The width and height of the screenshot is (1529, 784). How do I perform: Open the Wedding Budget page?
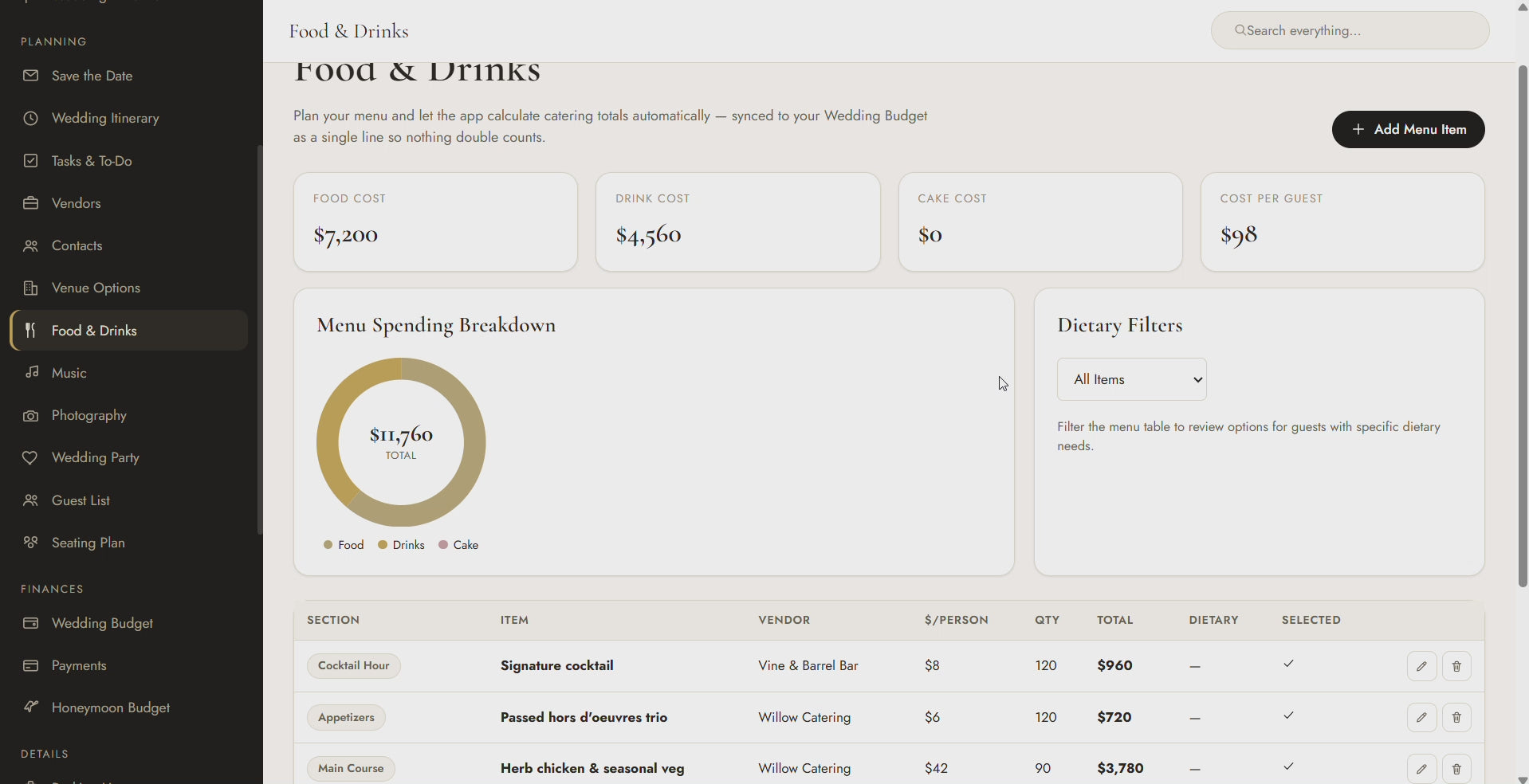102,623
